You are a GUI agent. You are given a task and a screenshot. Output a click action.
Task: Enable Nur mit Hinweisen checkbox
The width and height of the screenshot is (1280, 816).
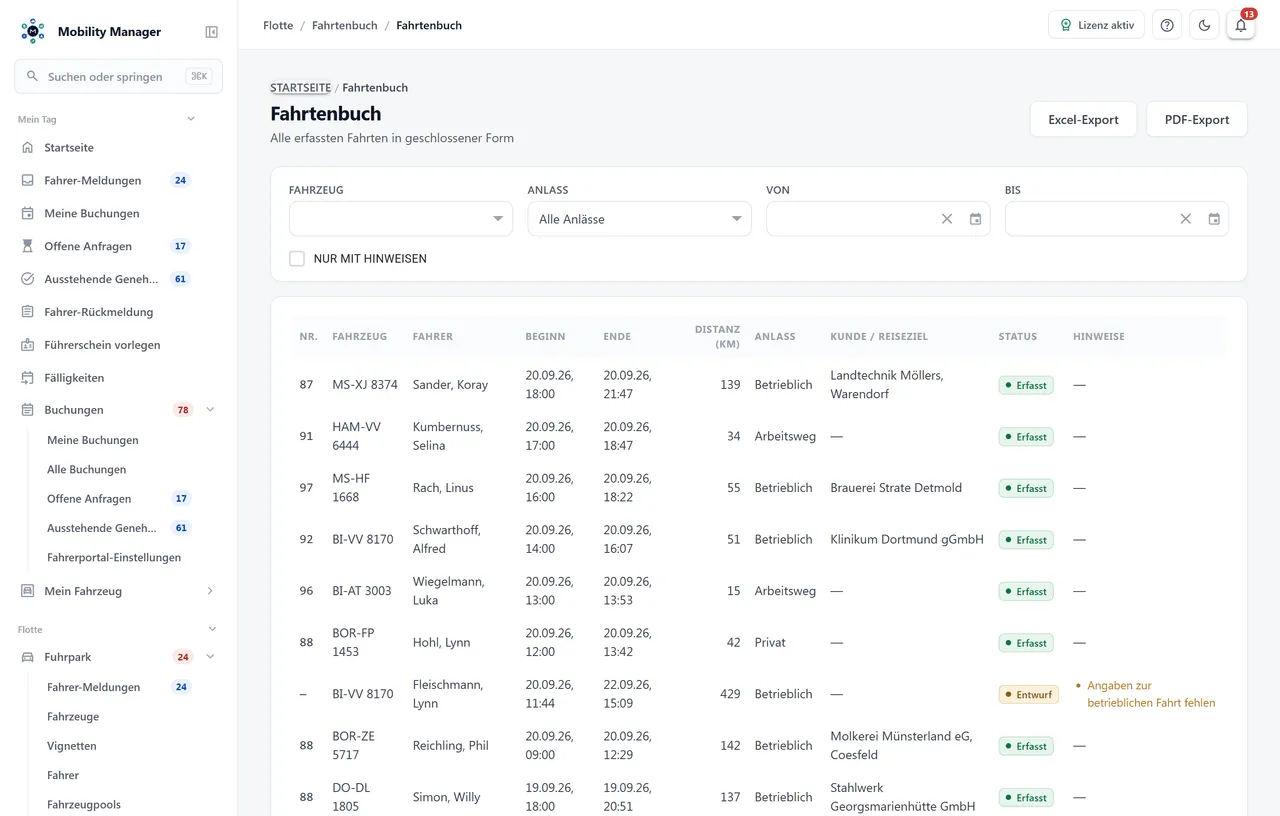(x=297, y=258)
